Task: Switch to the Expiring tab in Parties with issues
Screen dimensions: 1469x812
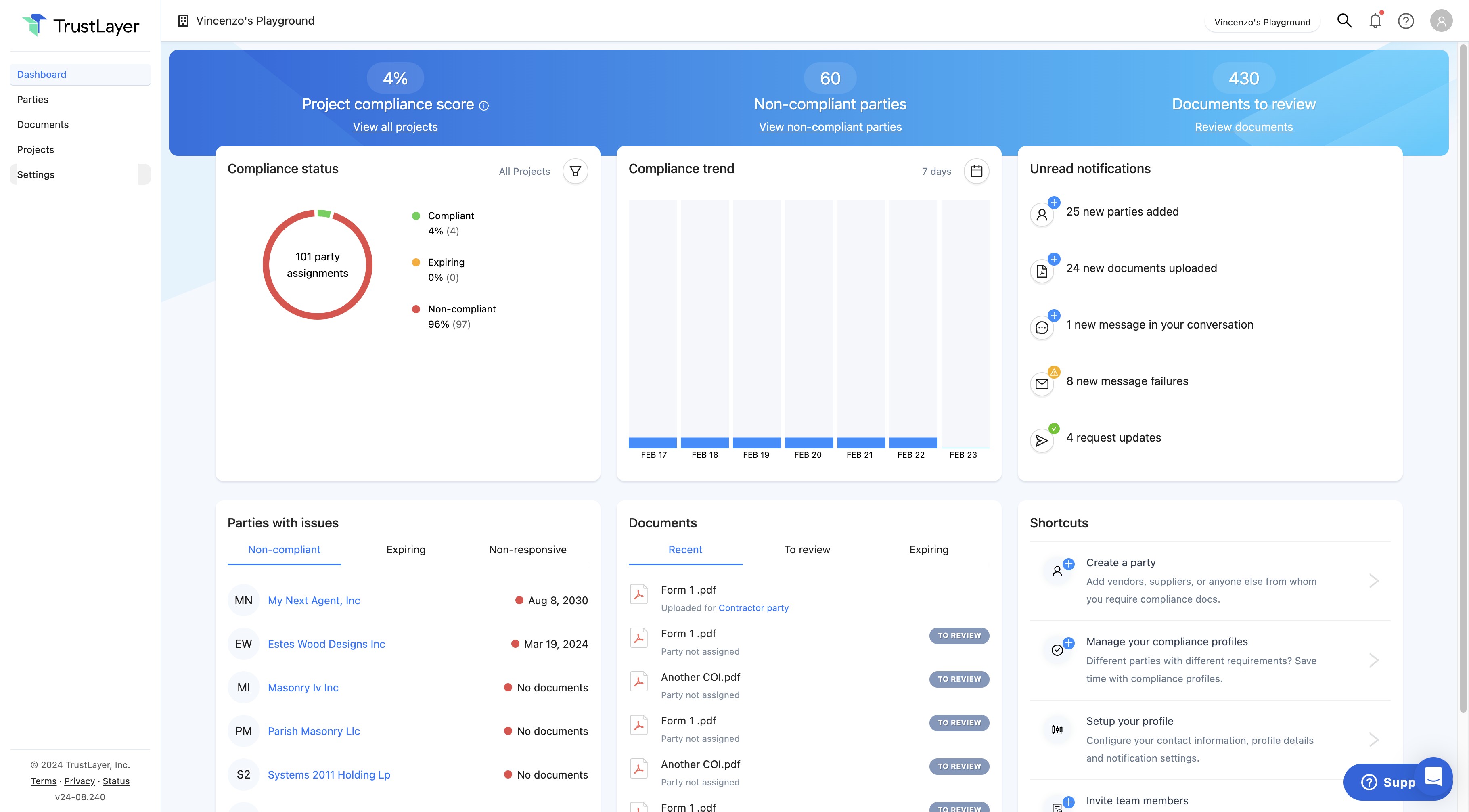Action: 406,550
